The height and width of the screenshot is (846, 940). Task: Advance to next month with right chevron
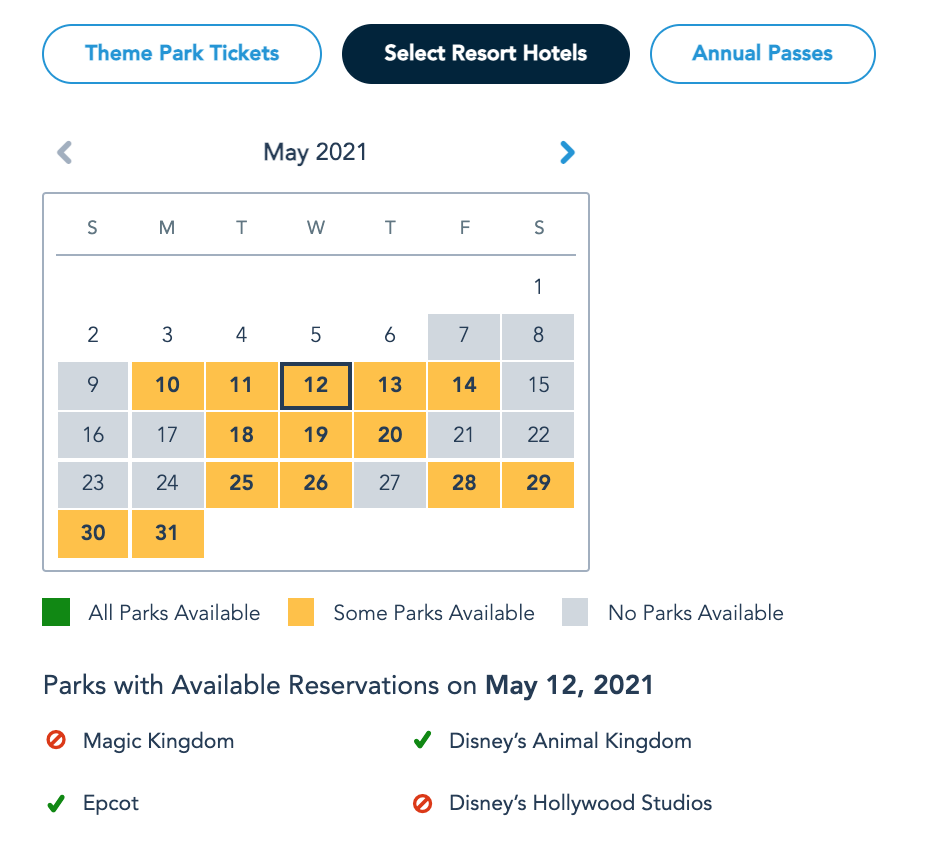567,152
